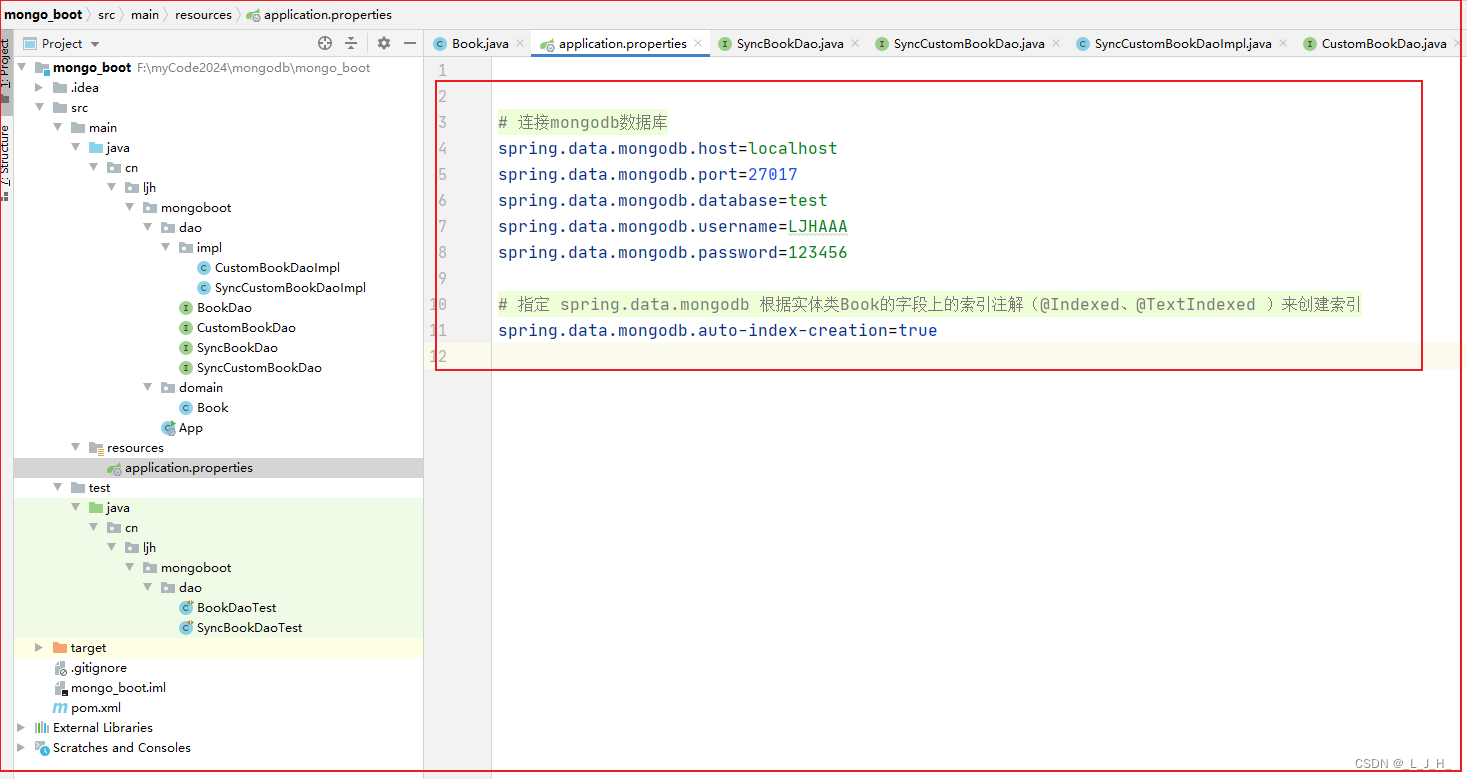Viewport: 1467px width, 779px height.
Task: Click src breadcrumb in navigation bar
Action: coord(106,15)
